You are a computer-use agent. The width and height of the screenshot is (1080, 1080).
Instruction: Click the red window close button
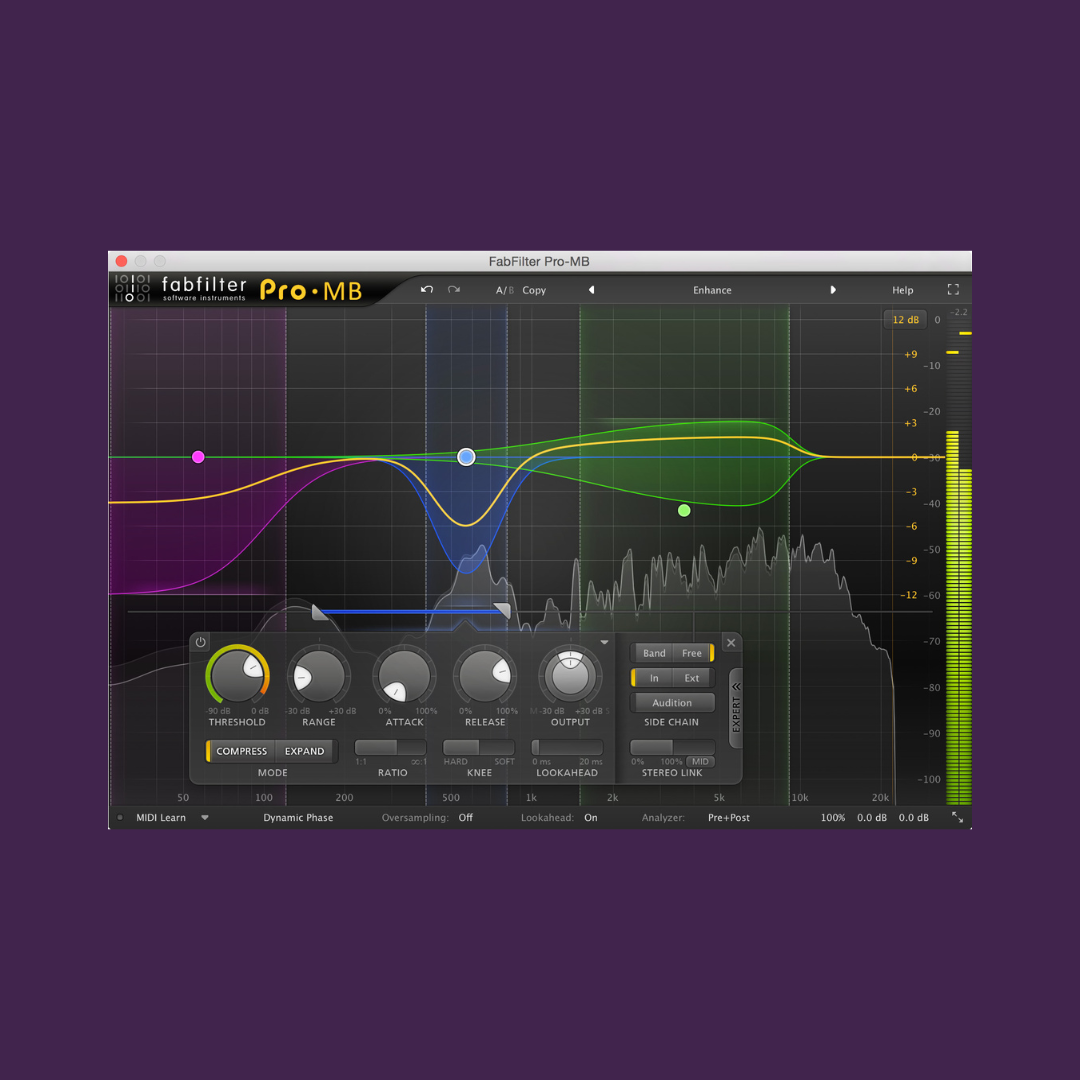[122, 261]
